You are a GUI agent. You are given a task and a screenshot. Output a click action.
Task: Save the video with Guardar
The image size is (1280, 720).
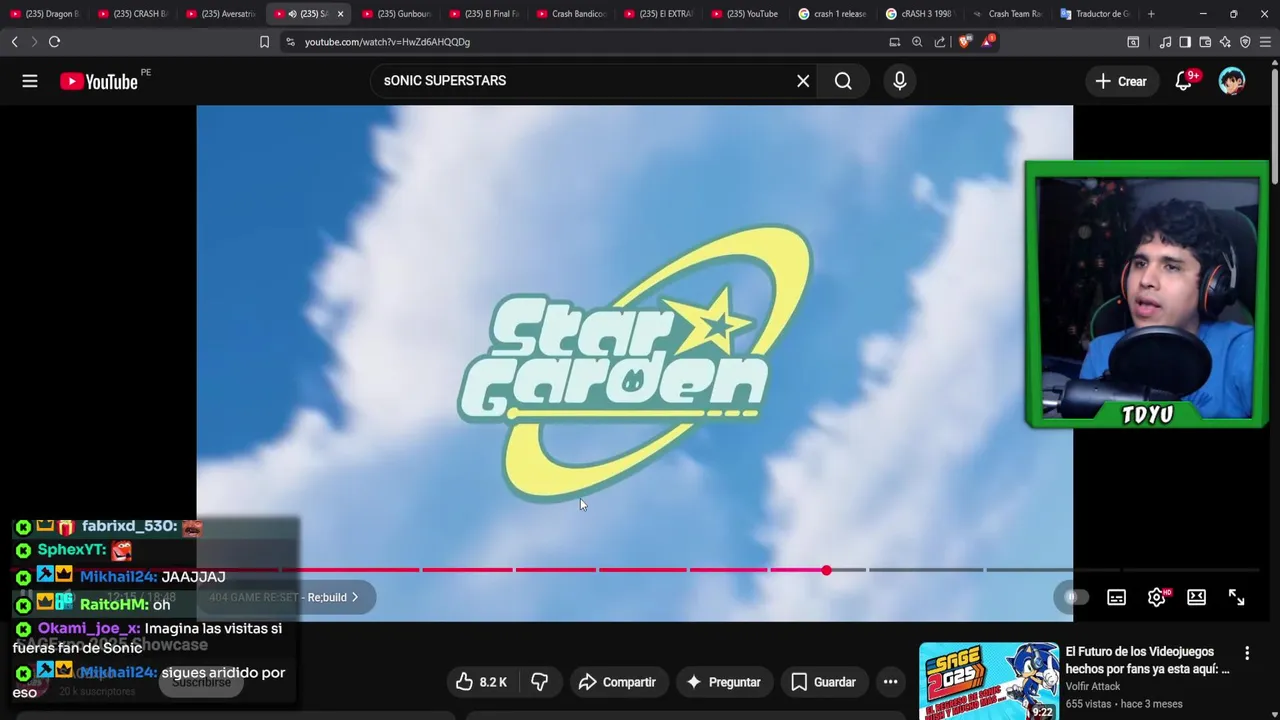[824, 682]
